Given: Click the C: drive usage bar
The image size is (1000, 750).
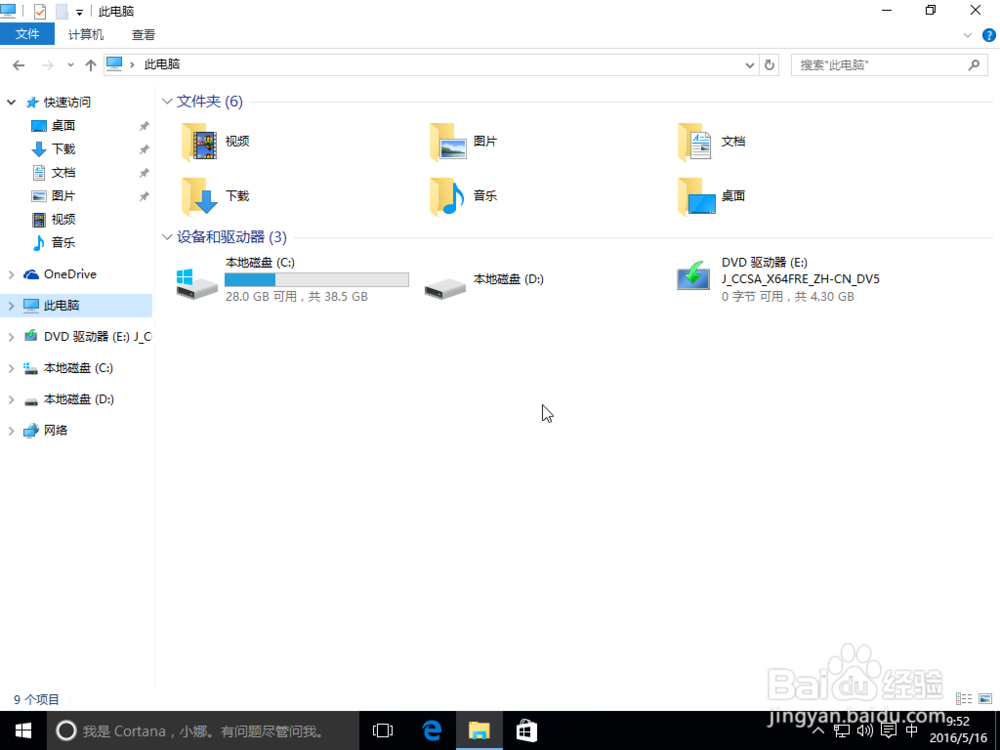Looking at the screenshot, I should pos(317,280).
